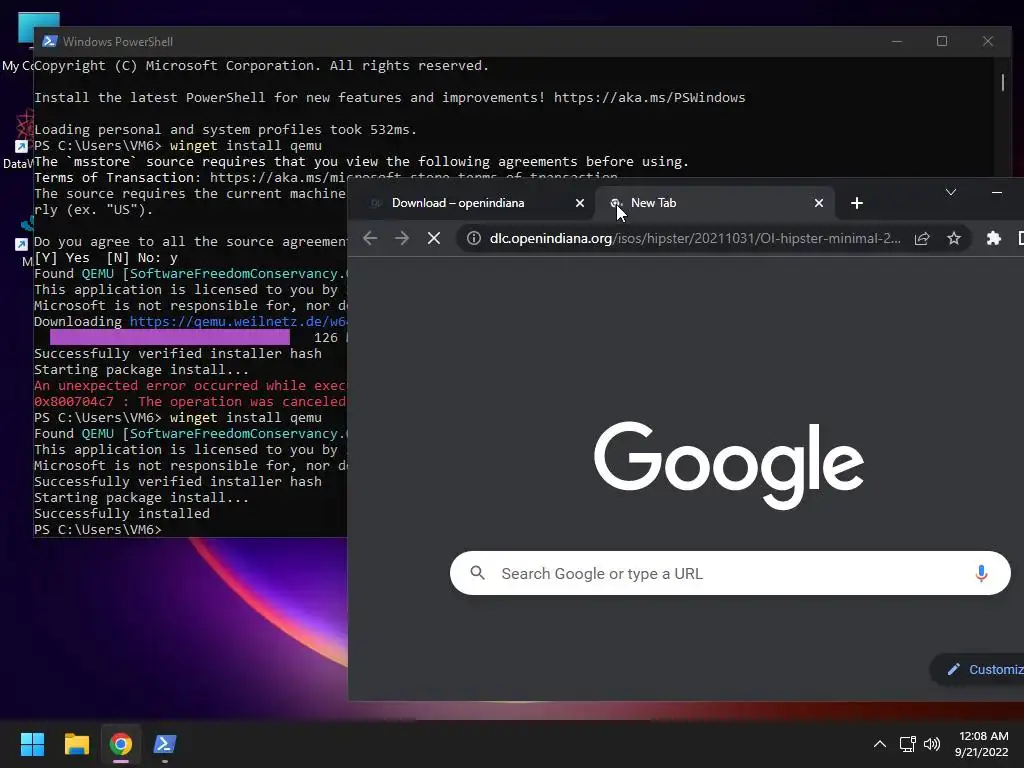
Task: Click the purple download progress bar
Action: pos(170,337)
